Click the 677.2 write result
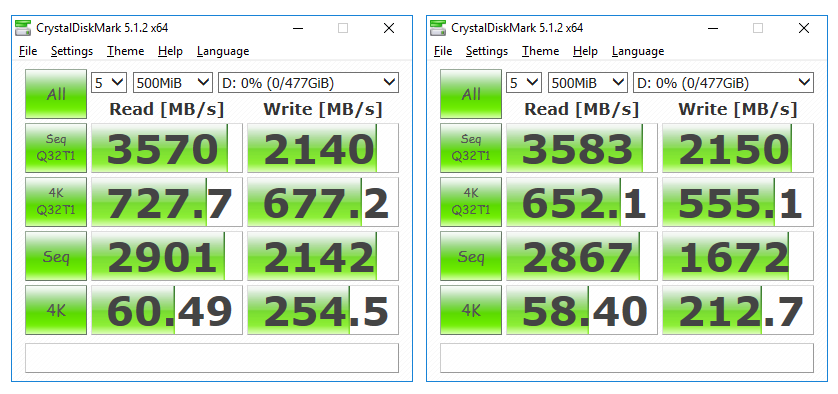This screenshot has width=838, height=394. [x=323, y=202]
